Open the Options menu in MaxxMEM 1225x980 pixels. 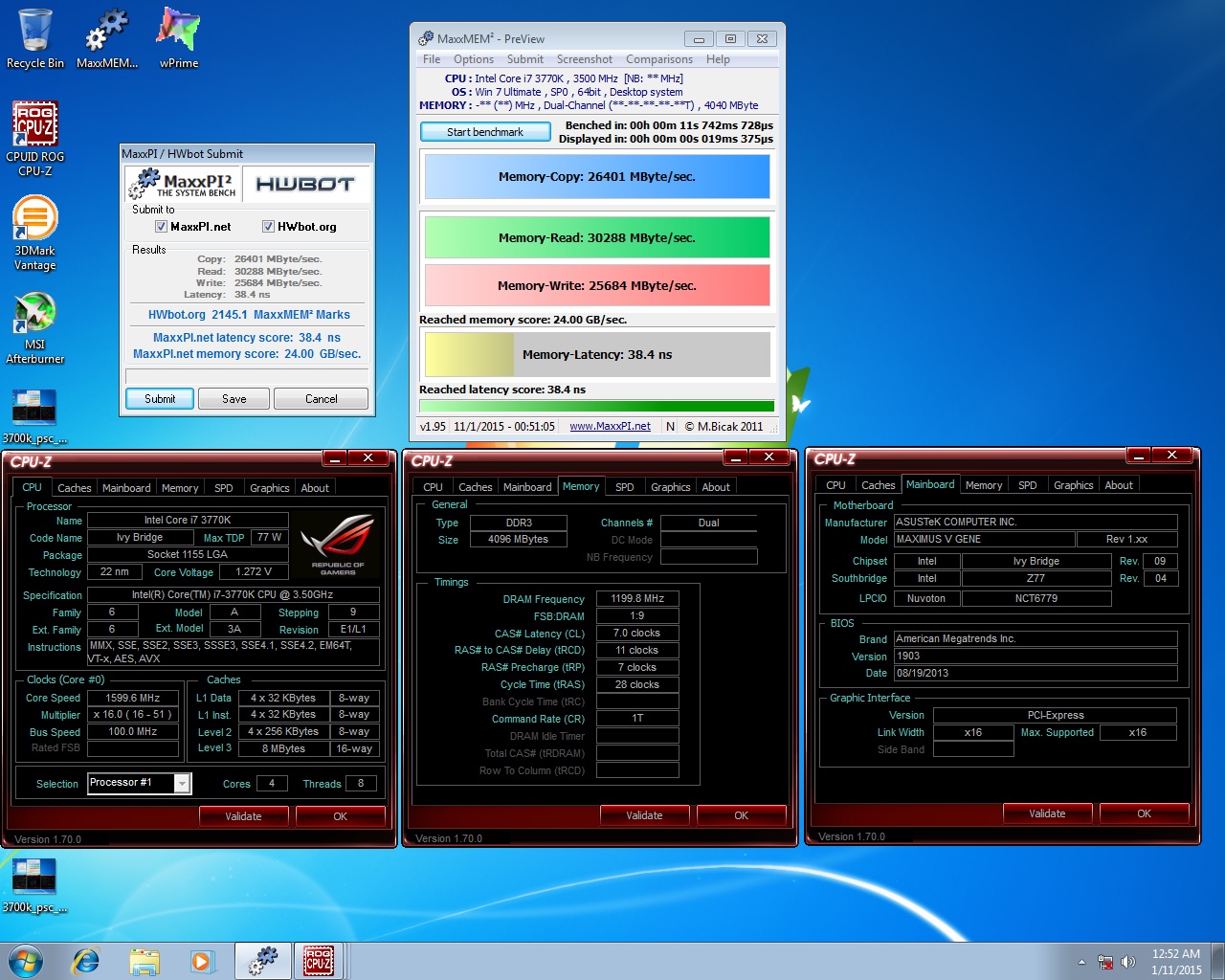474,59
